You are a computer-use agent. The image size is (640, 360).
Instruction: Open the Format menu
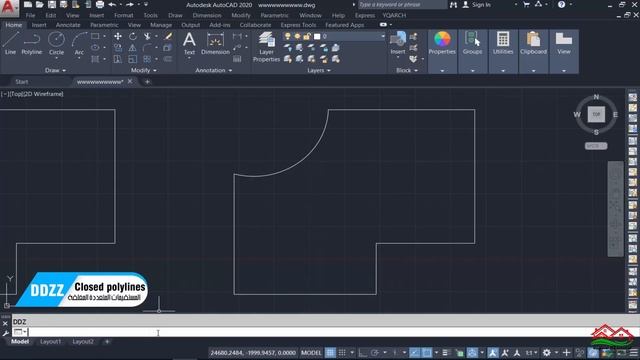[124, 15]
